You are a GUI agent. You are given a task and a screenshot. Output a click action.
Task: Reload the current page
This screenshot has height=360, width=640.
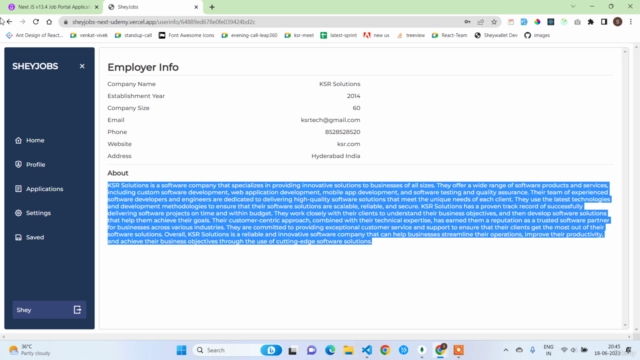tap(36, 22)
